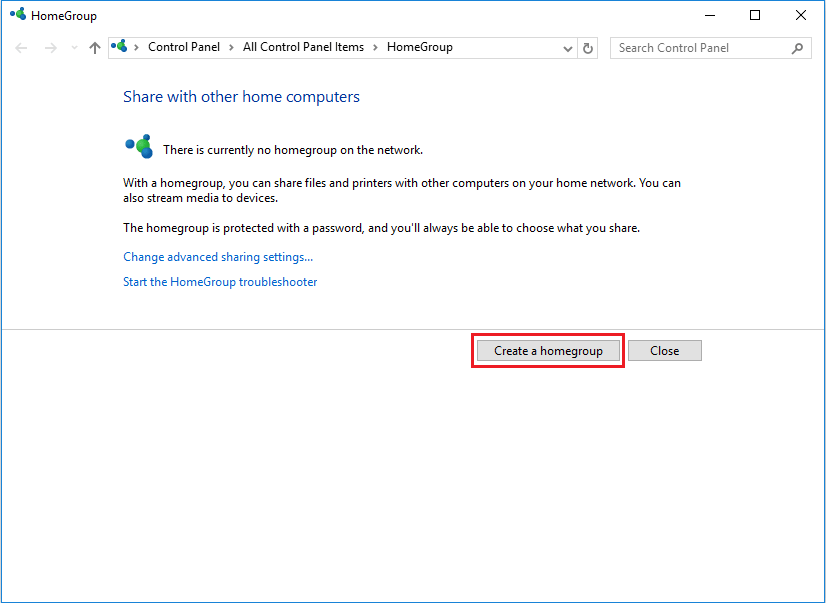Start the HomeGroup troubleshooter
The image size is (826, 603).
click(x=220, y=282)
